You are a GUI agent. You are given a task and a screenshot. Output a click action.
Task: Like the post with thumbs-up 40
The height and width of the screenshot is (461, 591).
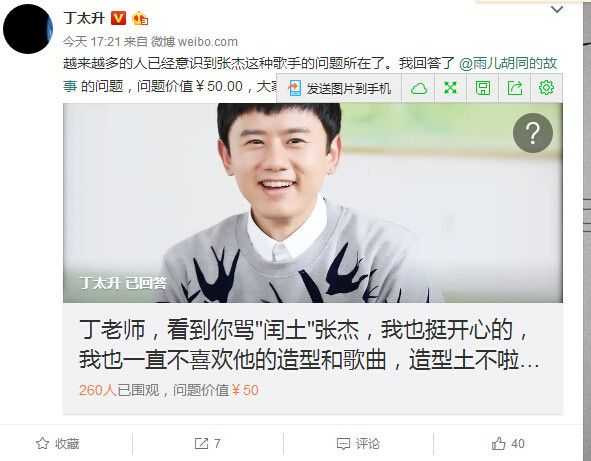pos(508,444)
